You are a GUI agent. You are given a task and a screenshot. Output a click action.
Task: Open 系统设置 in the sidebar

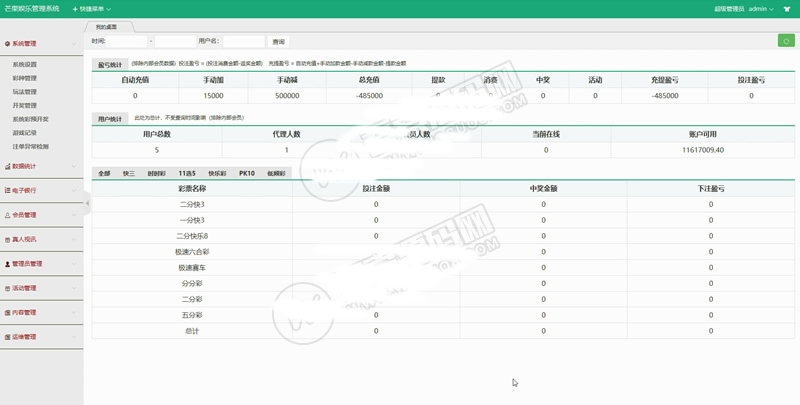[x=25, y=64]
